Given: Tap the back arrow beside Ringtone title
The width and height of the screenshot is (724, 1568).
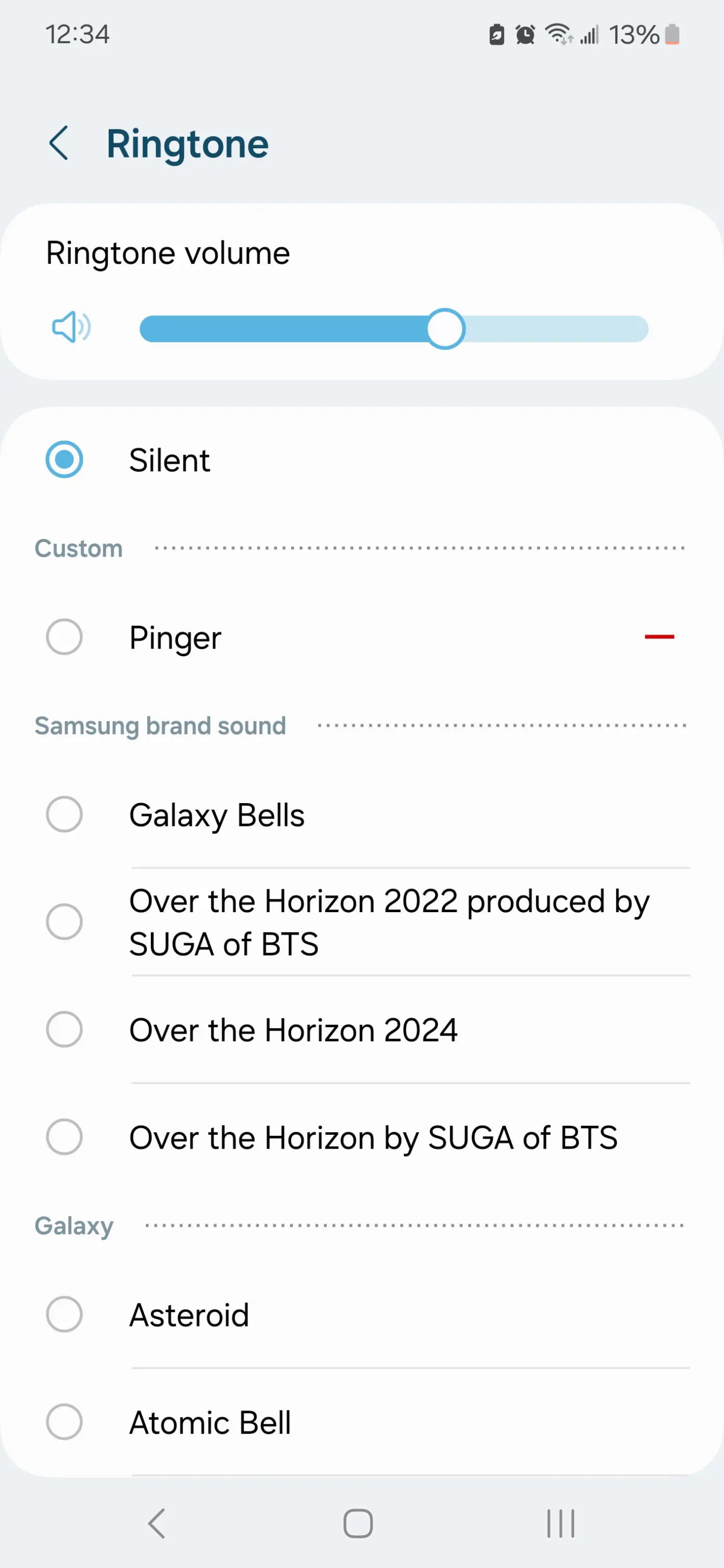Looking at the screenshot, I should coord(59,144).
